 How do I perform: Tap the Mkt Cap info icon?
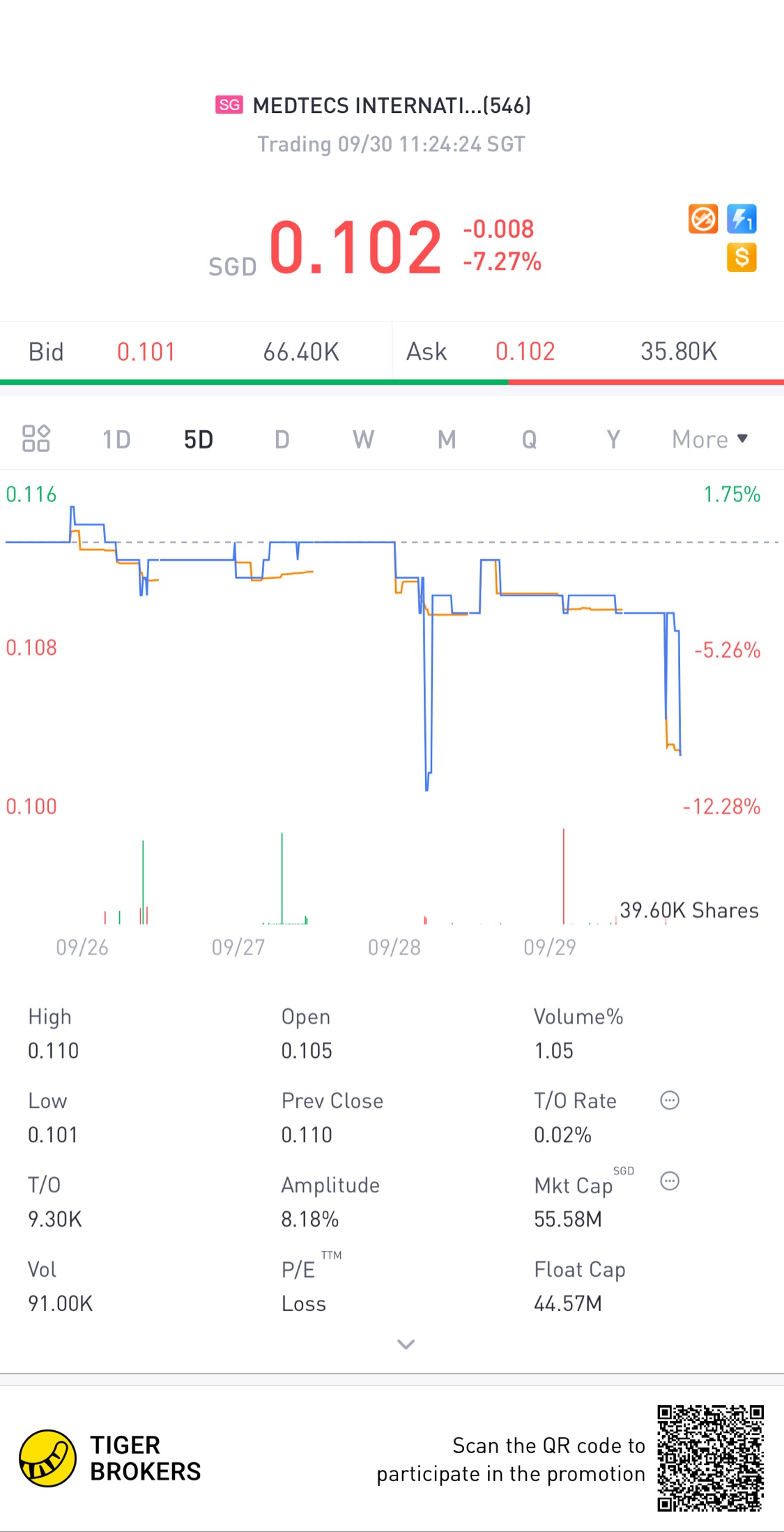(x=670, y=1181)
